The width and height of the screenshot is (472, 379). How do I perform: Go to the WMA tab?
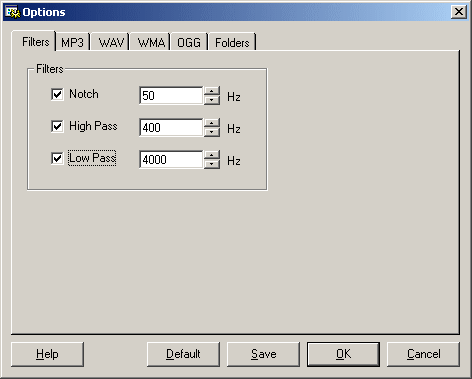(151, 42)
